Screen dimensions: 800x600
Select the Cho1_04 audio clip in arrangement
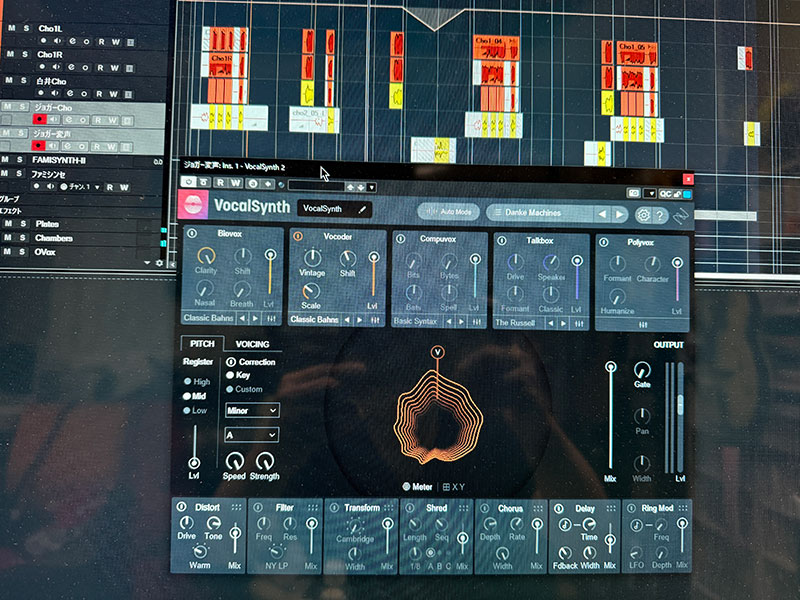[x=496, y=47]
